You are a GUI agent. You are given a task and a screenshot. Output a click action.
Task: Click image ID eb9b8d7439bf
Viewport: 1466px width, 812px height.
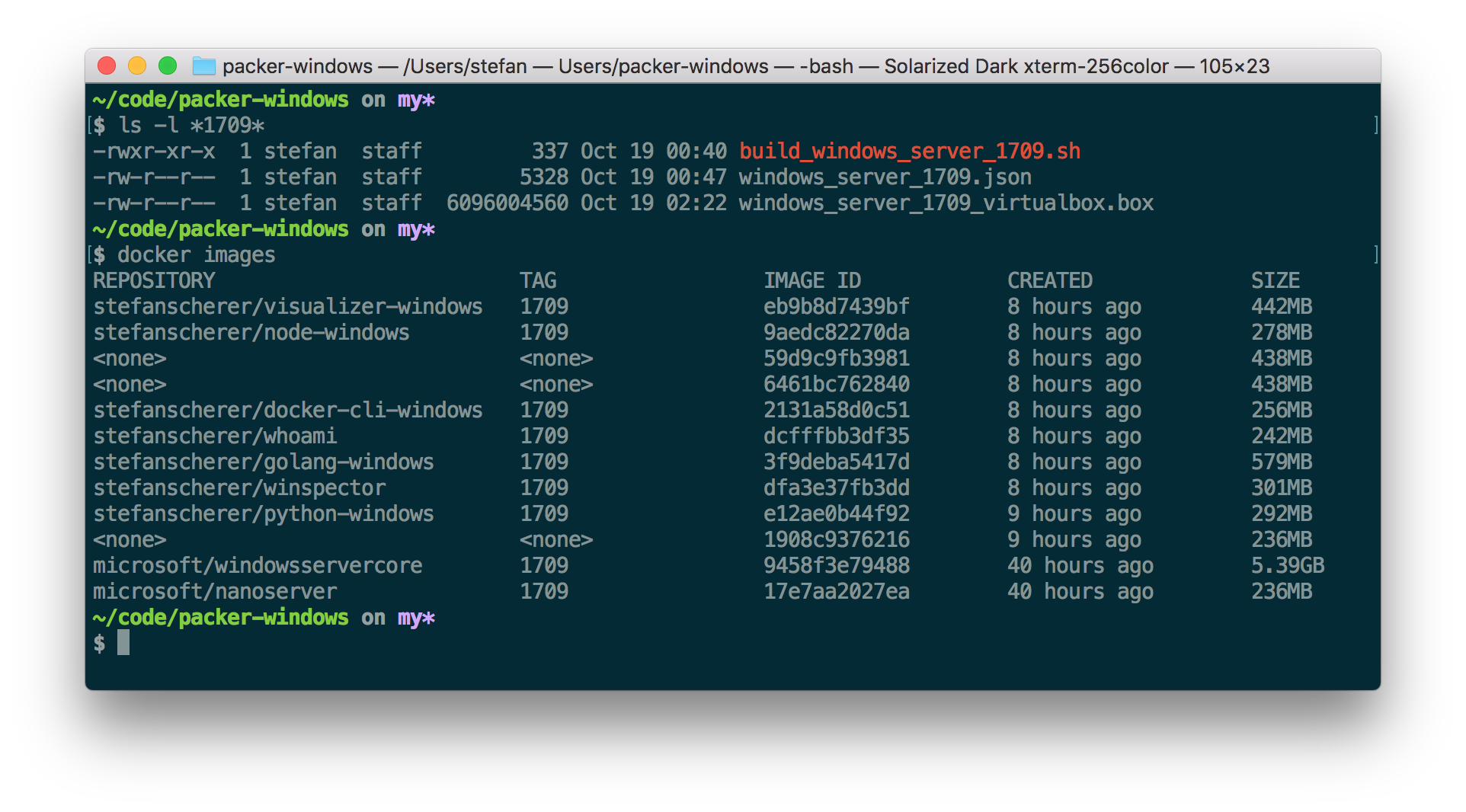pyautogui.click(x=837, y=307)
